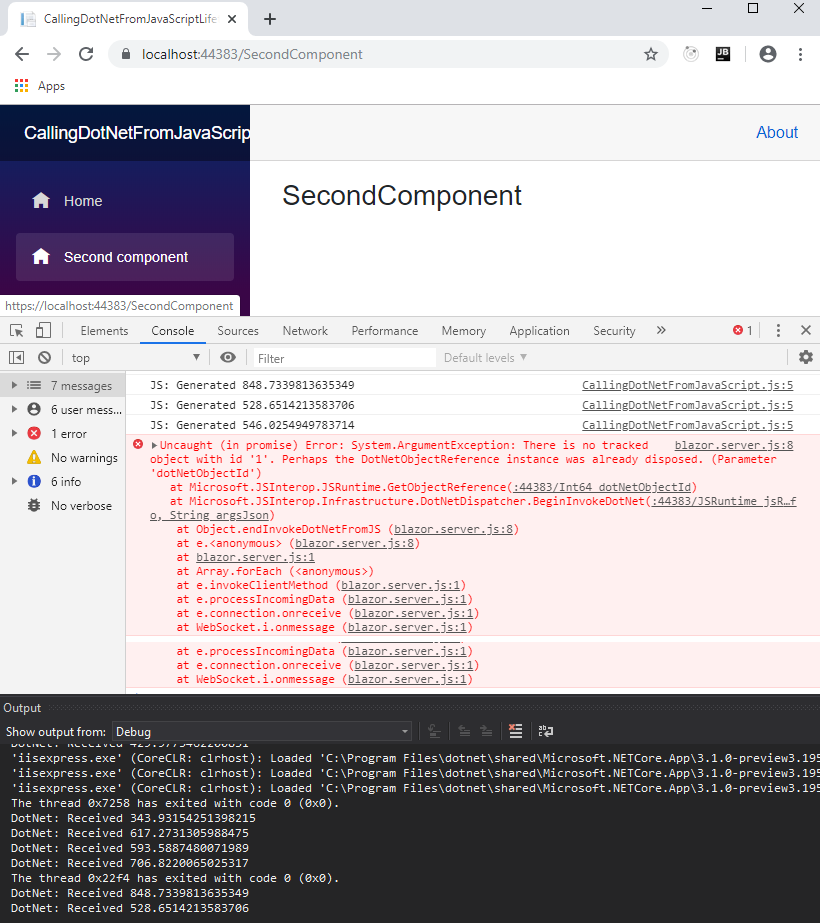Clear the console messages
Screen dimensions: 820x923
44,358
